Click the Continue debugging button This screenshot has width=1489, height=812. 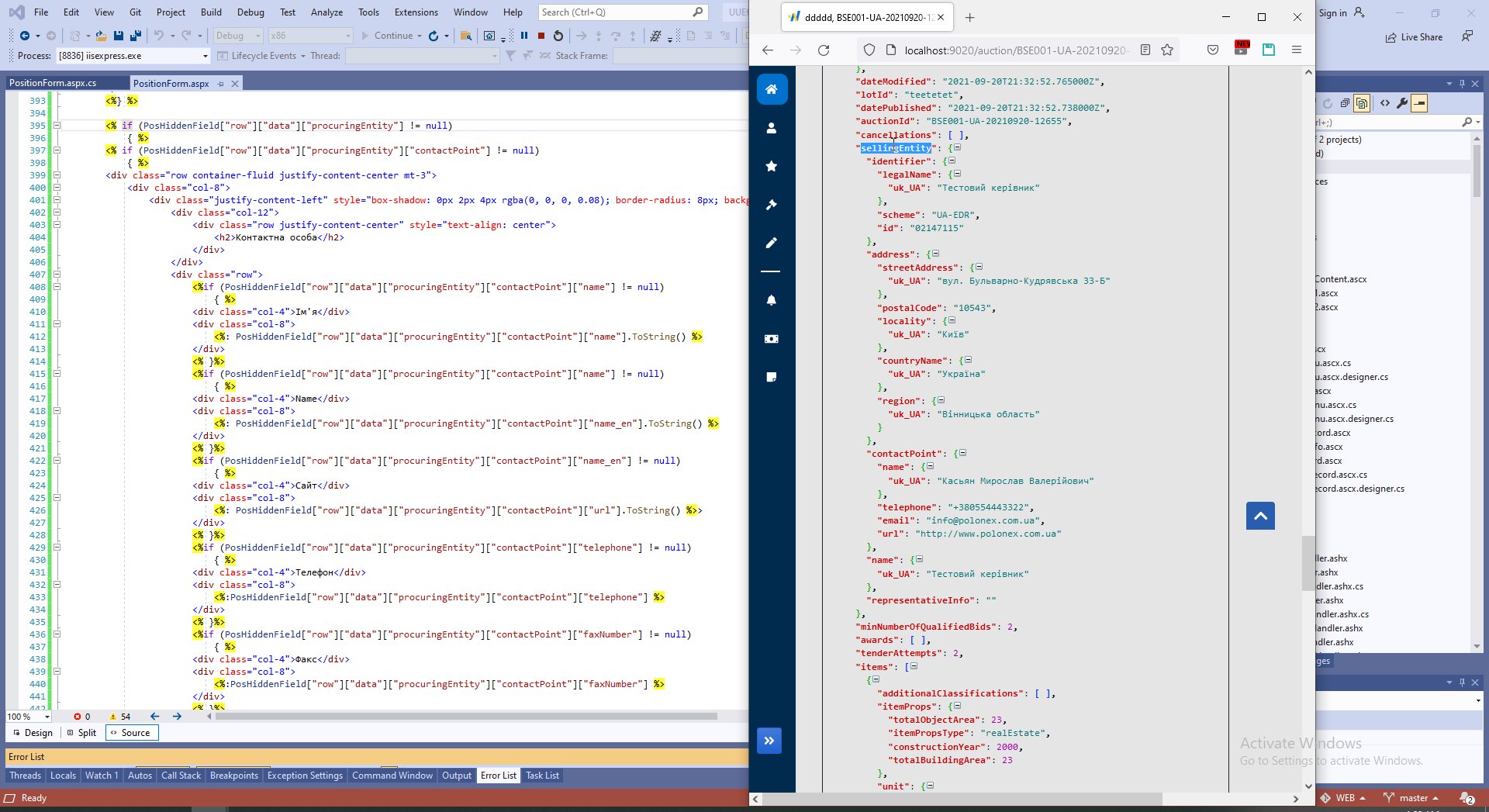point(388,36)
